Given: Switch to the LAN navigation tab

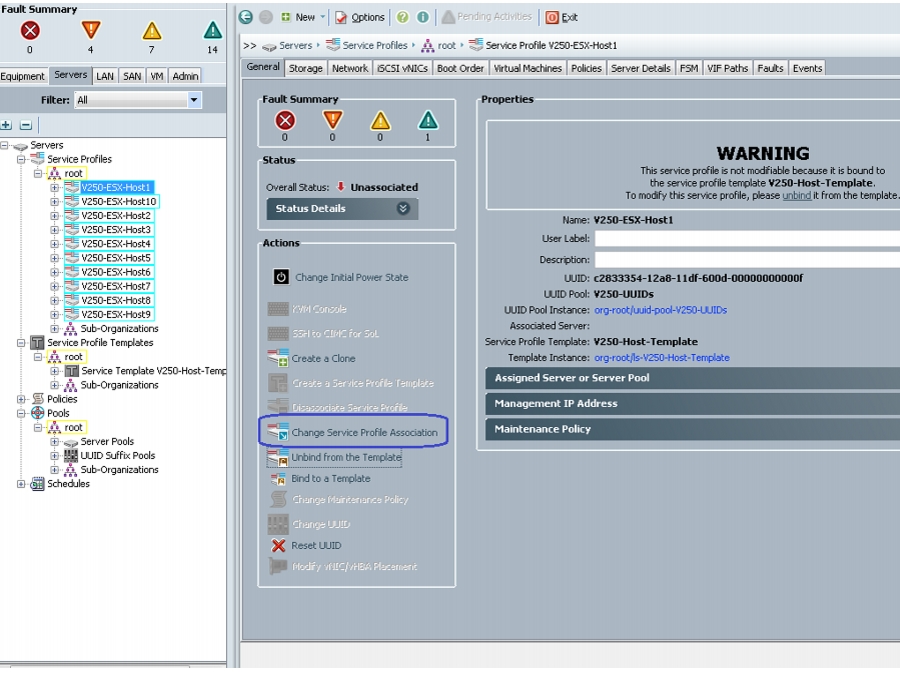Looking at the screenshot, I should [x=105, y=76].
